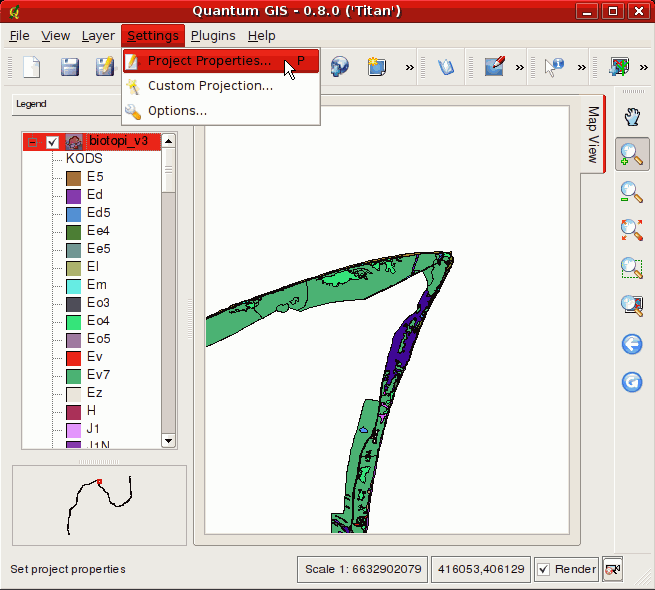
Task: Click the legend scrollbar up arrow
Action: [168, 141]
